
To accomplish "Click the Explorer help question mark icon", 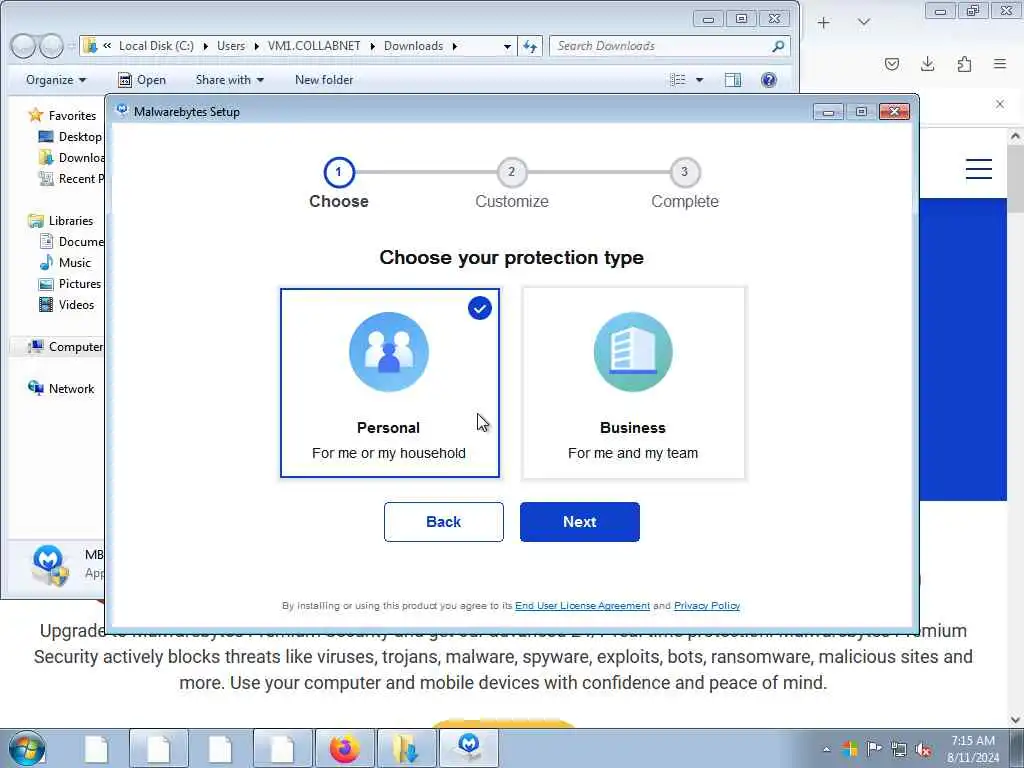I will point(769,80).
